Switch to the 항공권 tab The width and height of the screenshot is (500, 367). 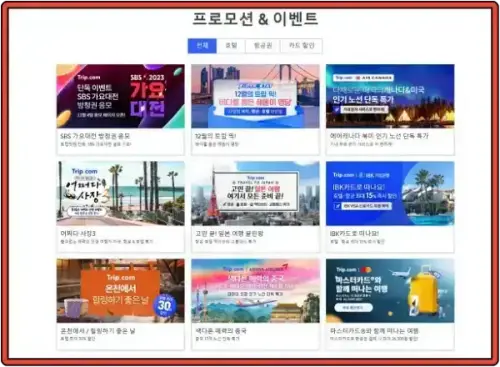click(x=263, y=46)
